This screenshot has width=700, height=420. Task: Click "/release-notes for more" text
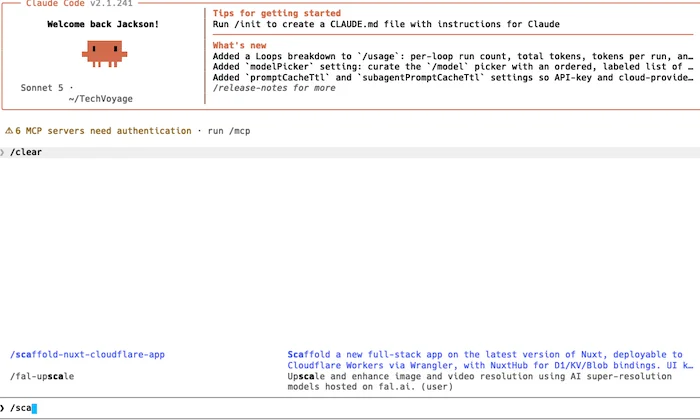[274, 88]
